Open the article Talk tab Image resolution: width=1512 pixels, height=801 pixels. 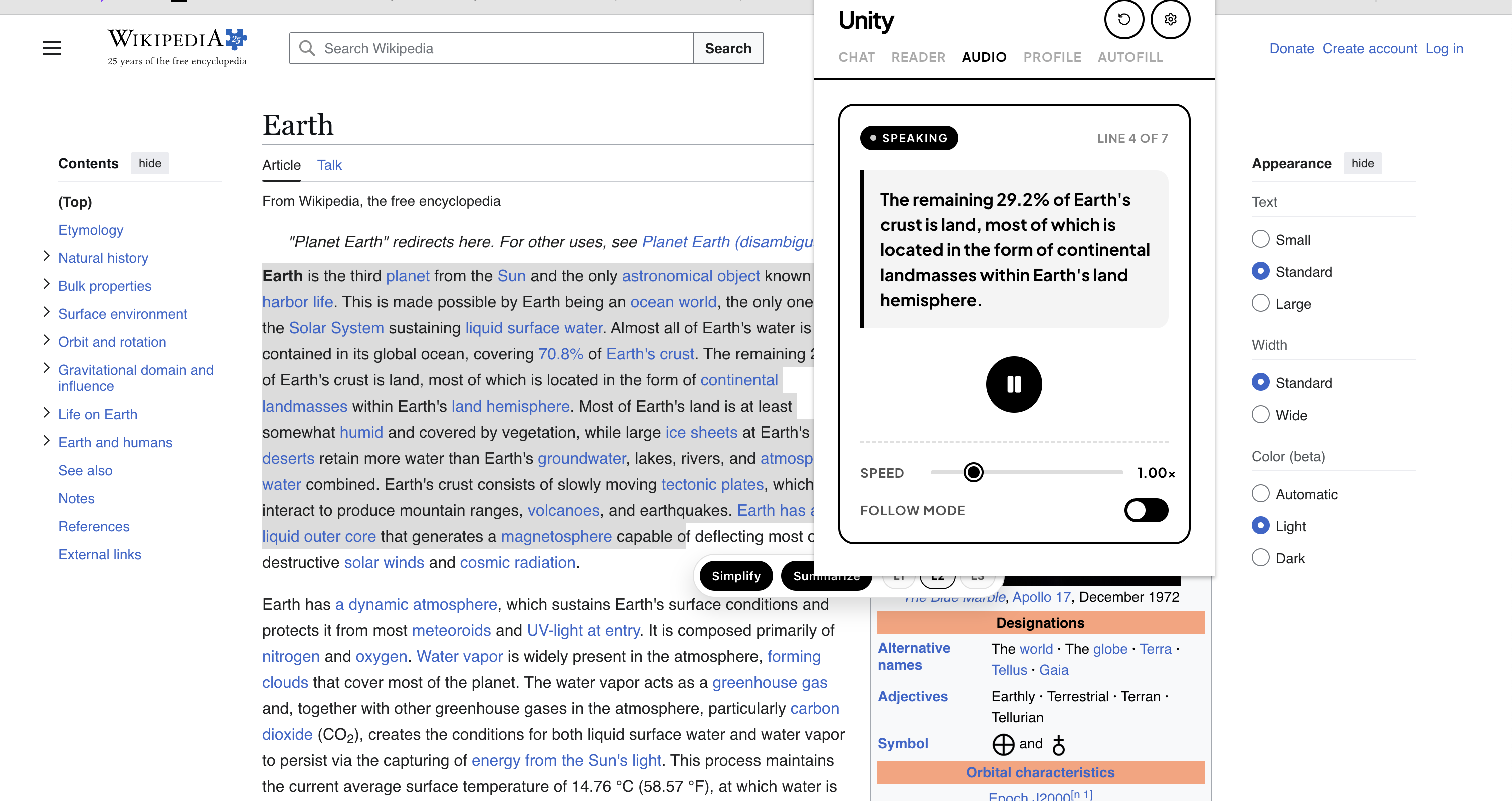329,165
